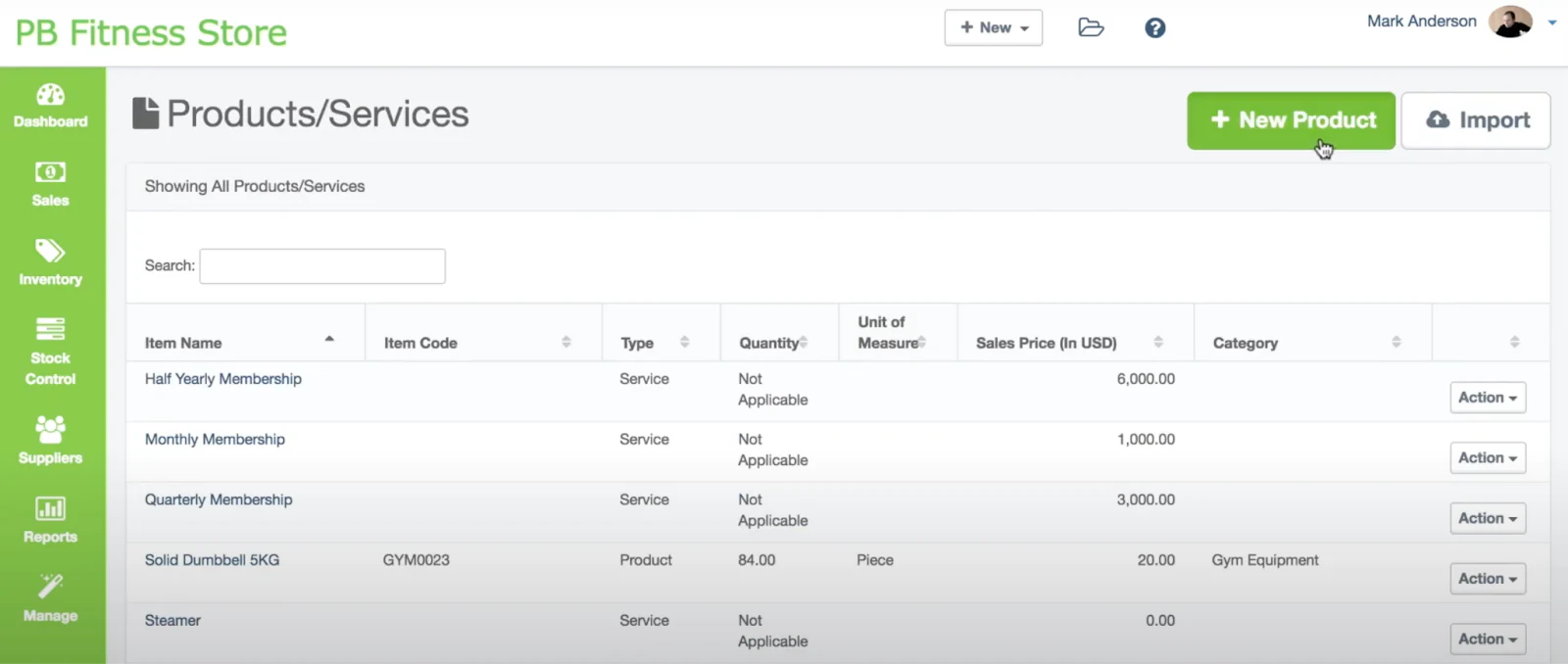Screen dimensions: 1568x664
Task: Click the 20.00 sales price value
Action: click(x=1156, y=560)
